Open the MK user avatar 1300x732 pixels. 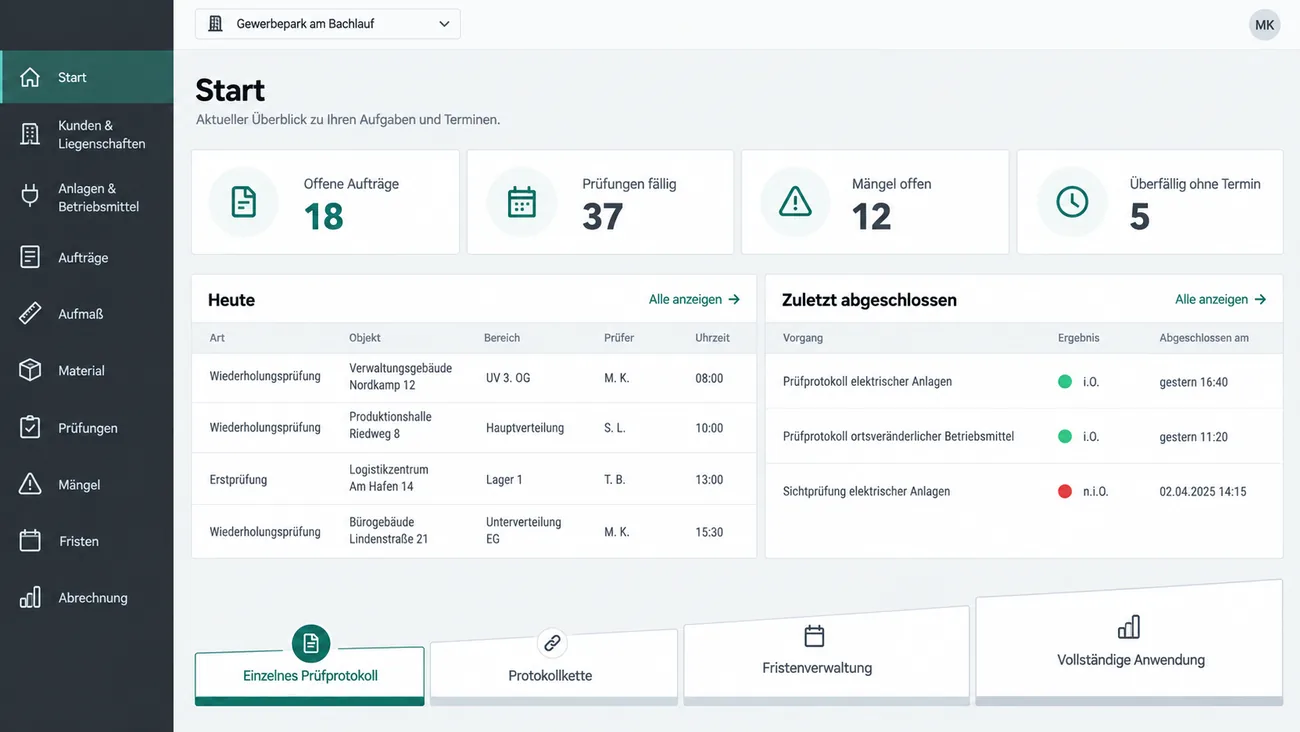click(x=1265, y=25)
